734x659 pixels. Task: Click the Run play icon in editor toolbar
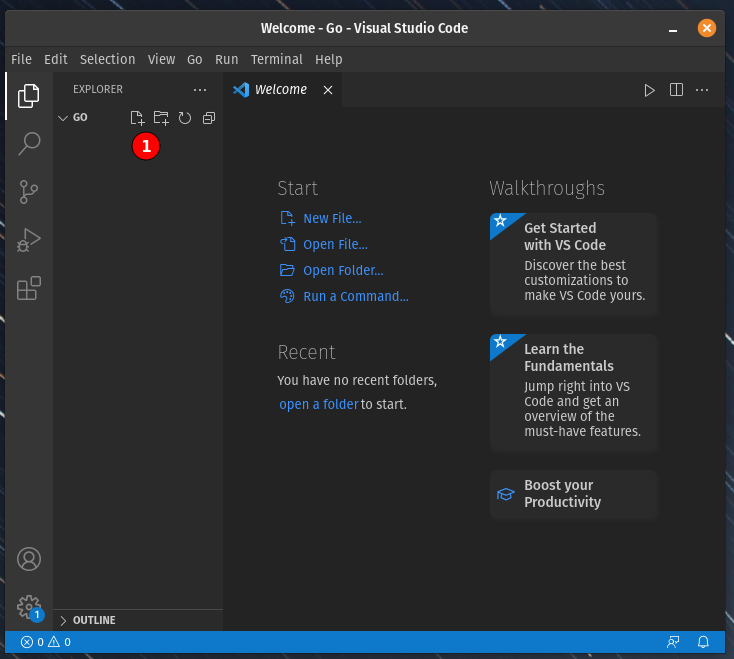[x=649, y=90]
